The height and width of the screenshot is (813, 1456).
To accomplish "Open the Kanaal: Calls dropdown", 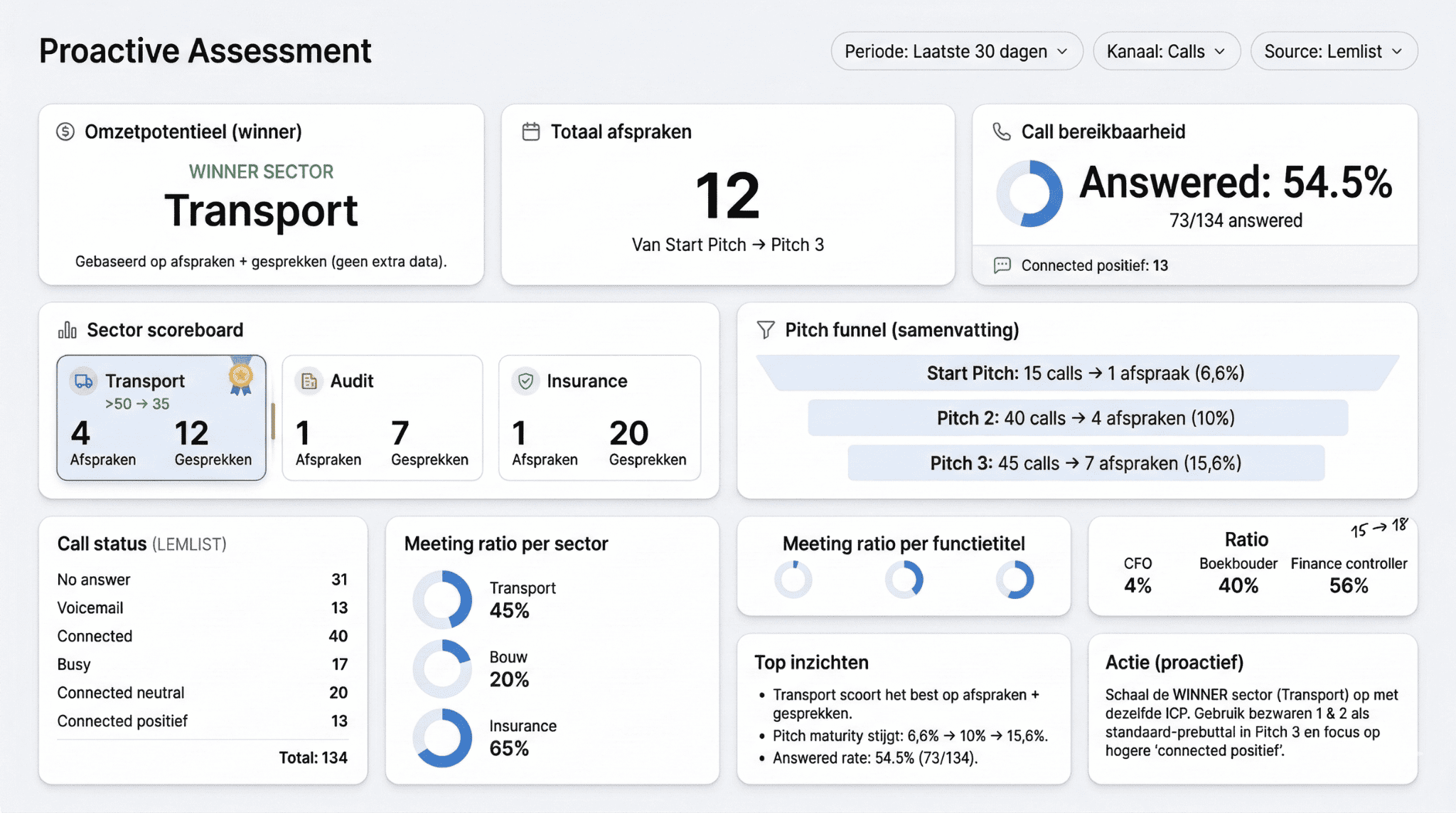I will pos(1166,51).
